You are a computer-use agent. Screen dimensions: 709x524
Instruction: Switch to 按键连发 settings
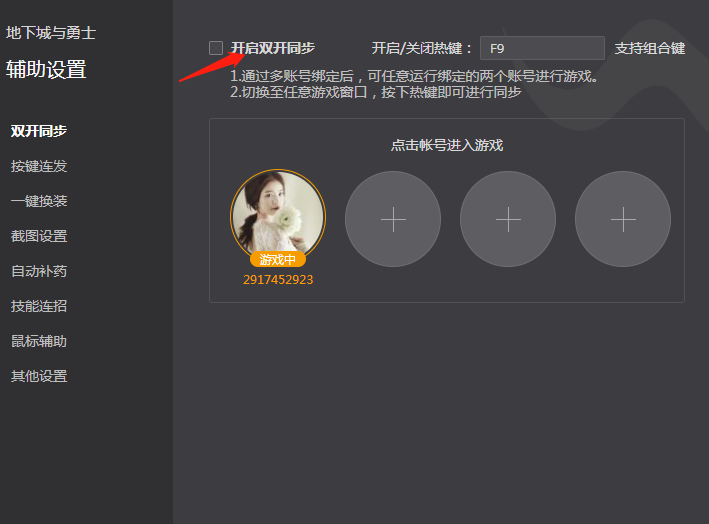[39, 166]
